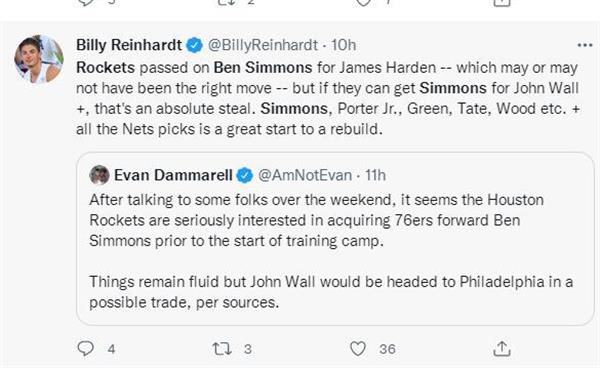
Task: Click the retweet count 3
Action: pyautogui.click(x=248, y=349)
